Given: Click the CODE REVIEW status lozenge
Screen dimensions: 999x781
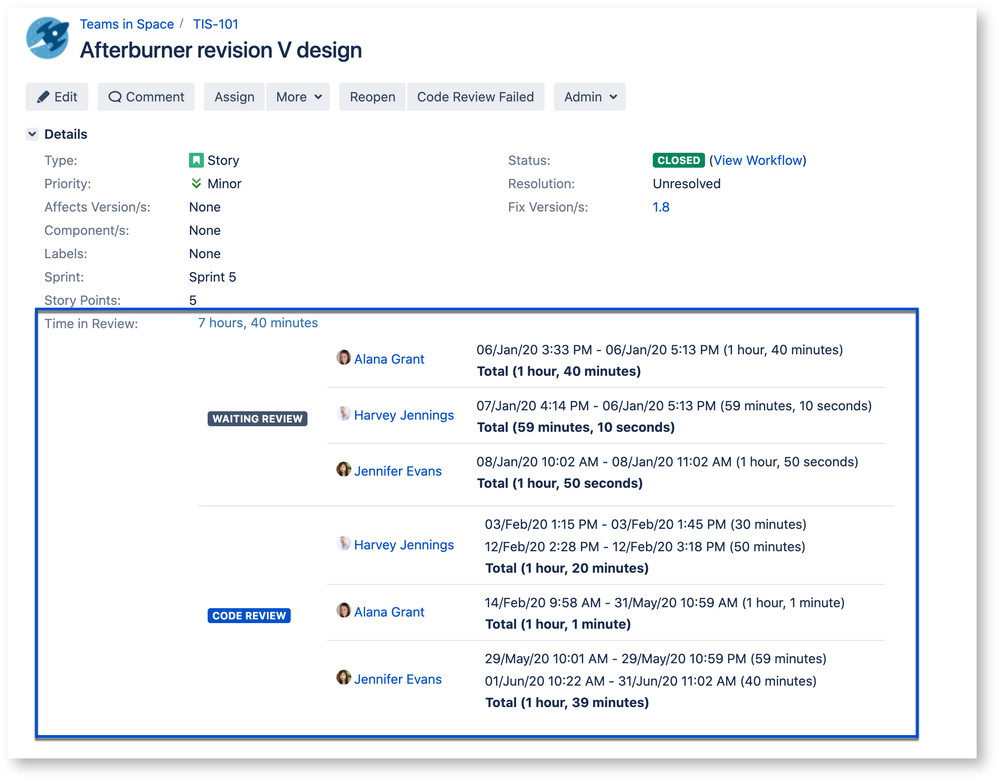Looking at the screenshot, I should tap(249, 616).
